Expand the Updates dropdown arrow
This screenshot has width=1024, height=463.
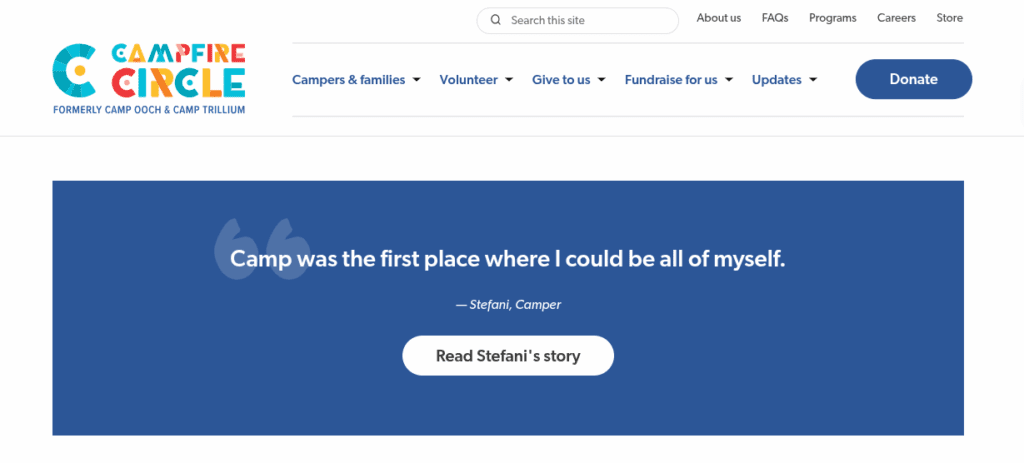(813, 80)
